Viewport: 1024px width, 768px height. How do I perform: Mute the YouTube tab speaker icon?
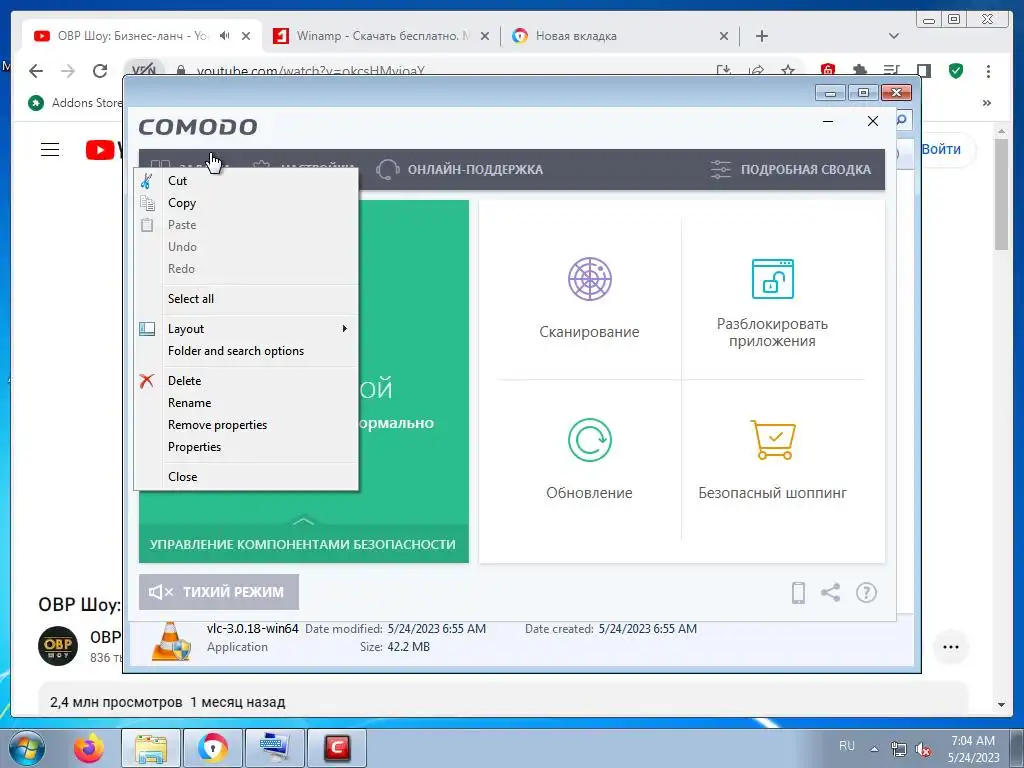tap(225, 36)
